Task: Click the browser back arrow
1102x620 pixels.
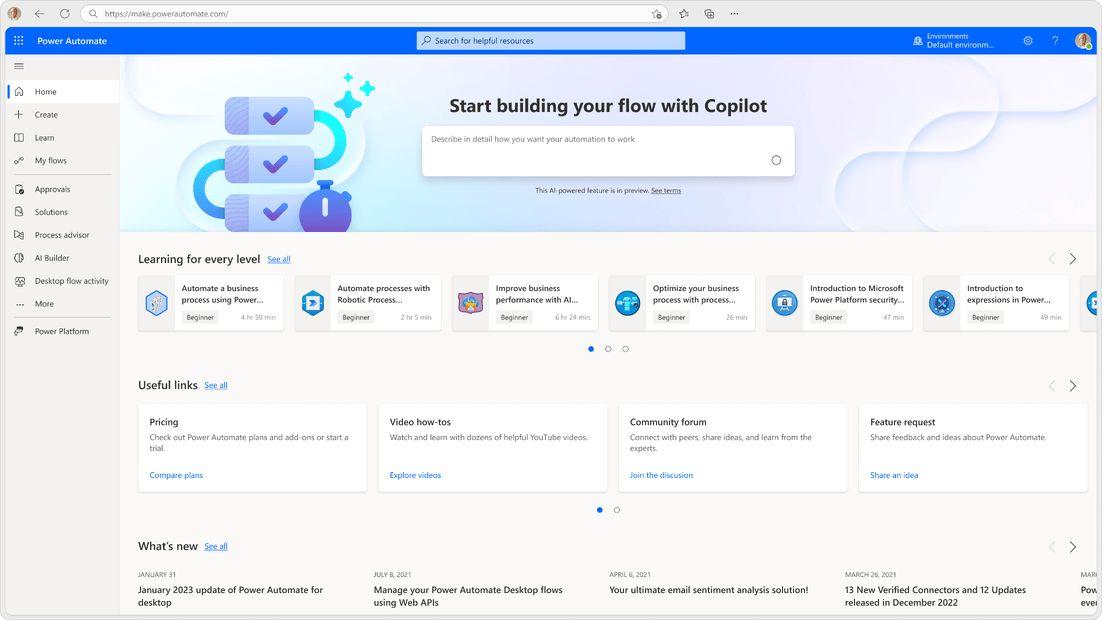Action: (x=39, y=13)
